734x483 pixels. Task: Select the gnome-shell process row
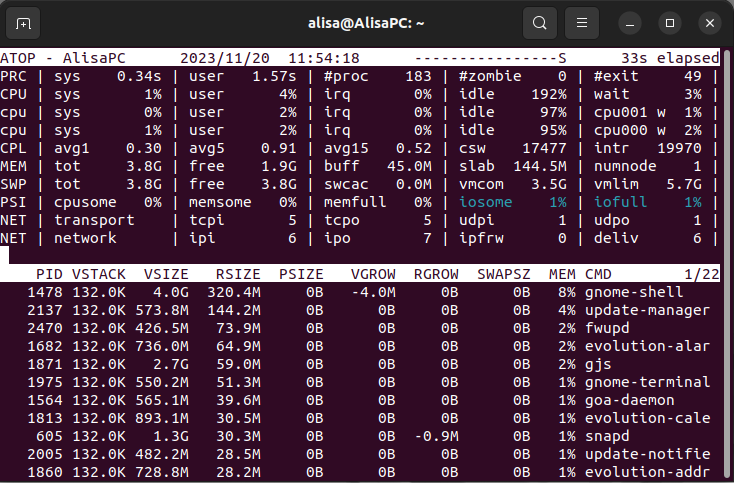click(x=360, y=292)
